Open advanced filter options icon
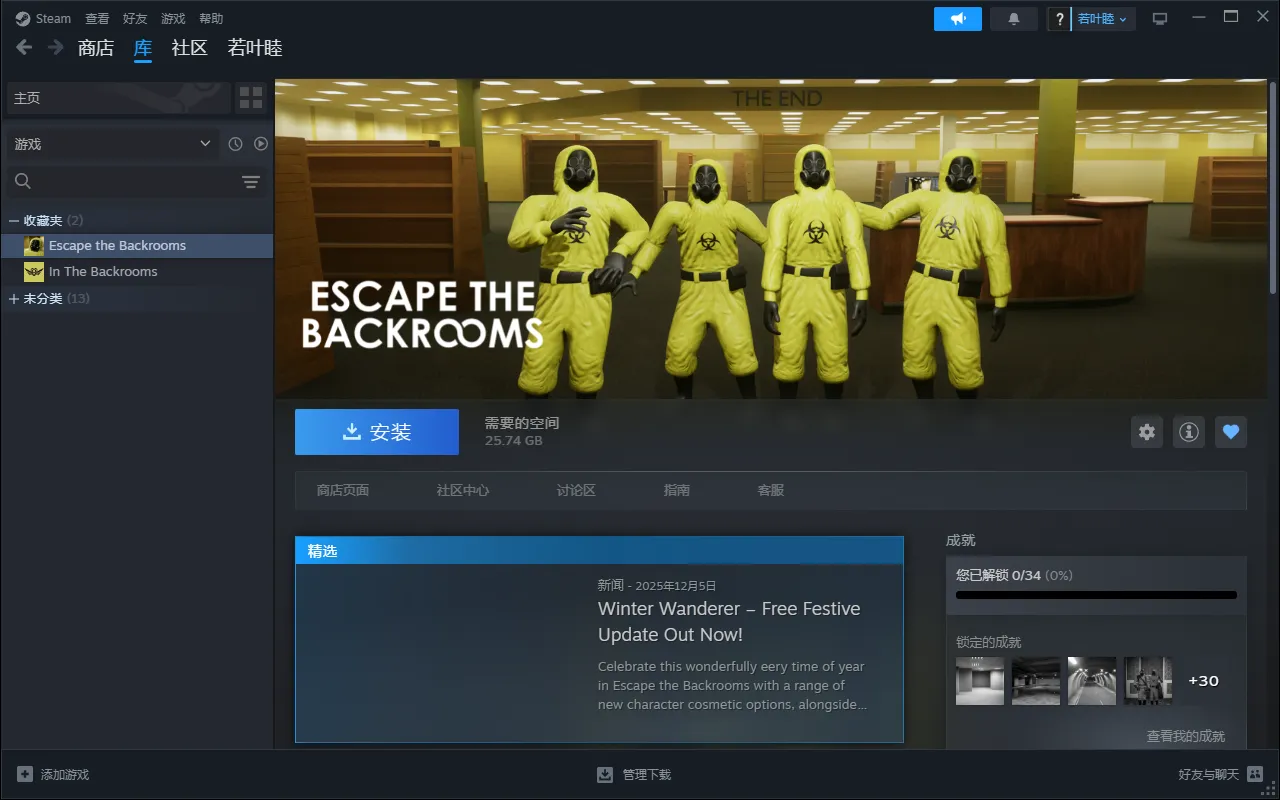The width and height of the screenshot is (1280, 800). 251,181
